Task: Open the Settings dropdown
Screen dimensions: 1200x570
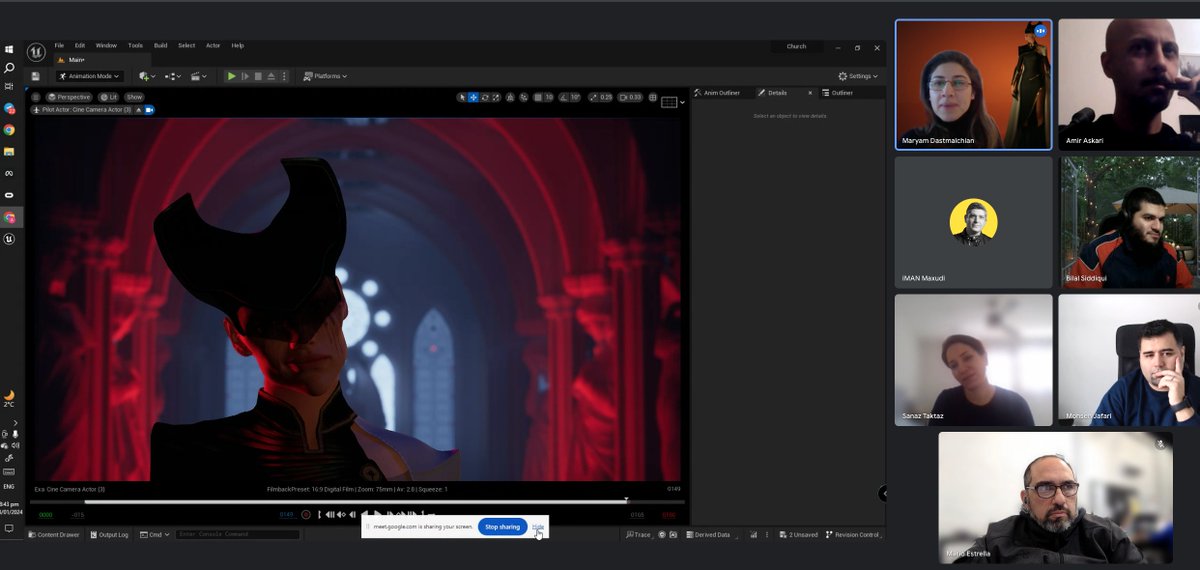Action: coord(858,76)
